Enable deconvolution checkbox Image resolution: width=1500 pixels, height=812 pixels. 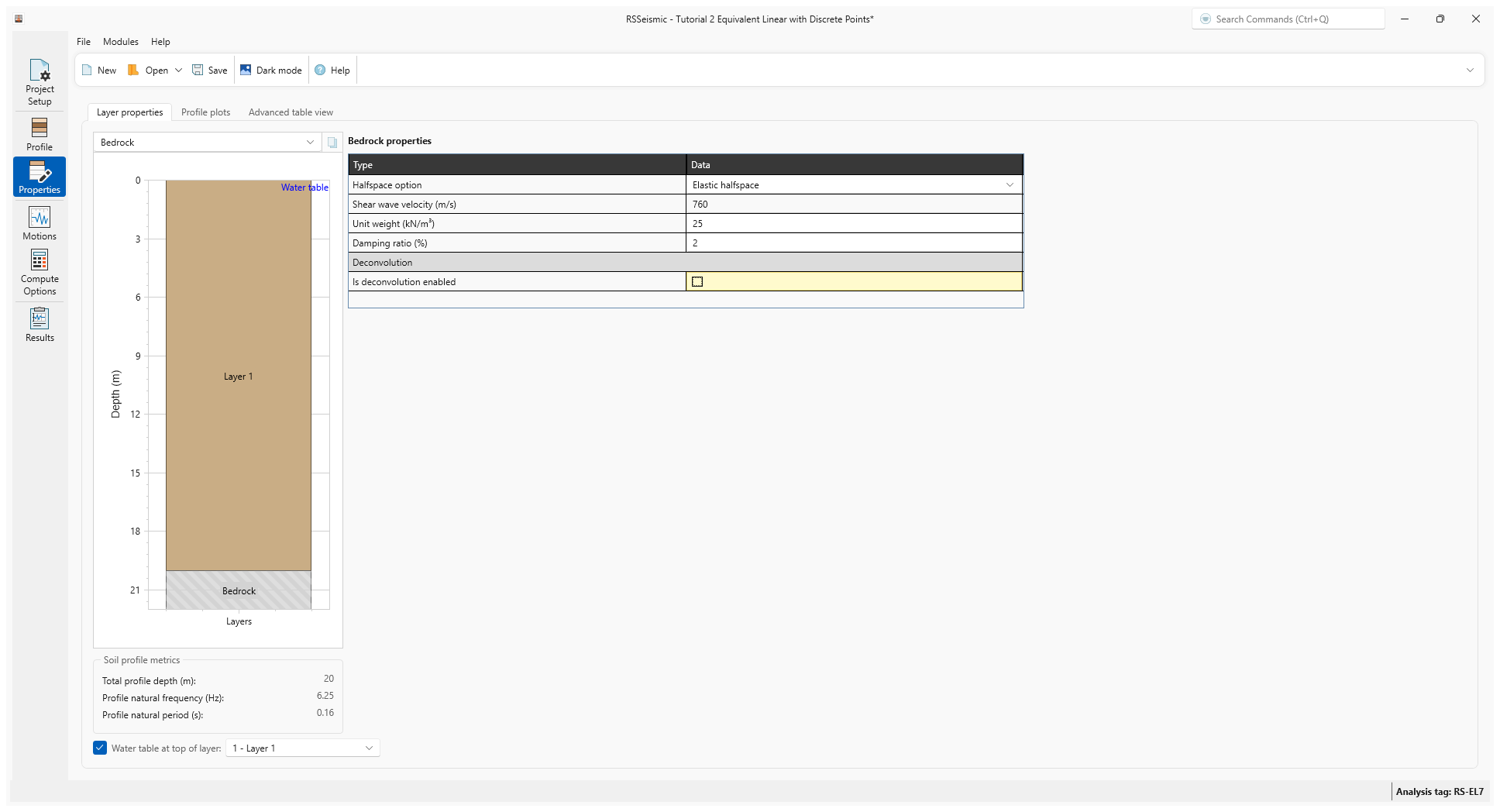tap(697, 282)
